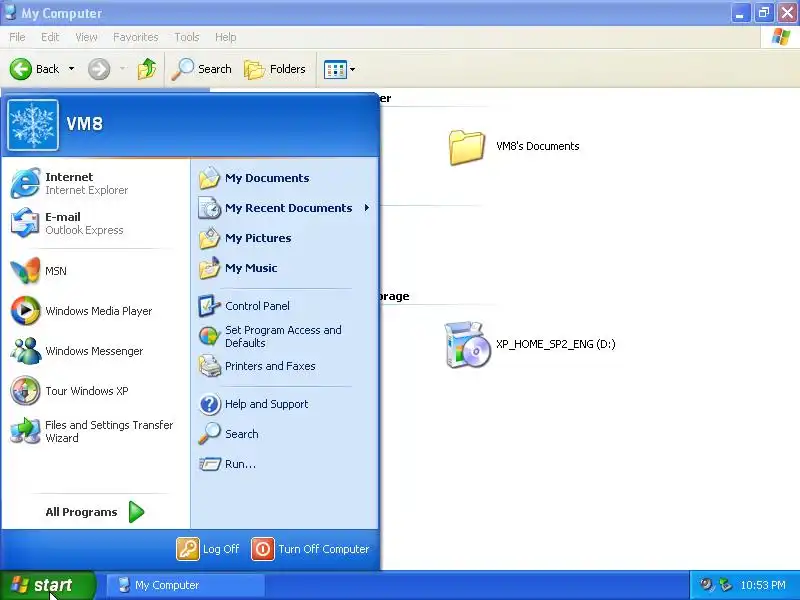Image resolution: width=800 pixels, height=600 pixels.
Task: Open Internet Explorer from Start menu
Action: click(x=95, y=183)
